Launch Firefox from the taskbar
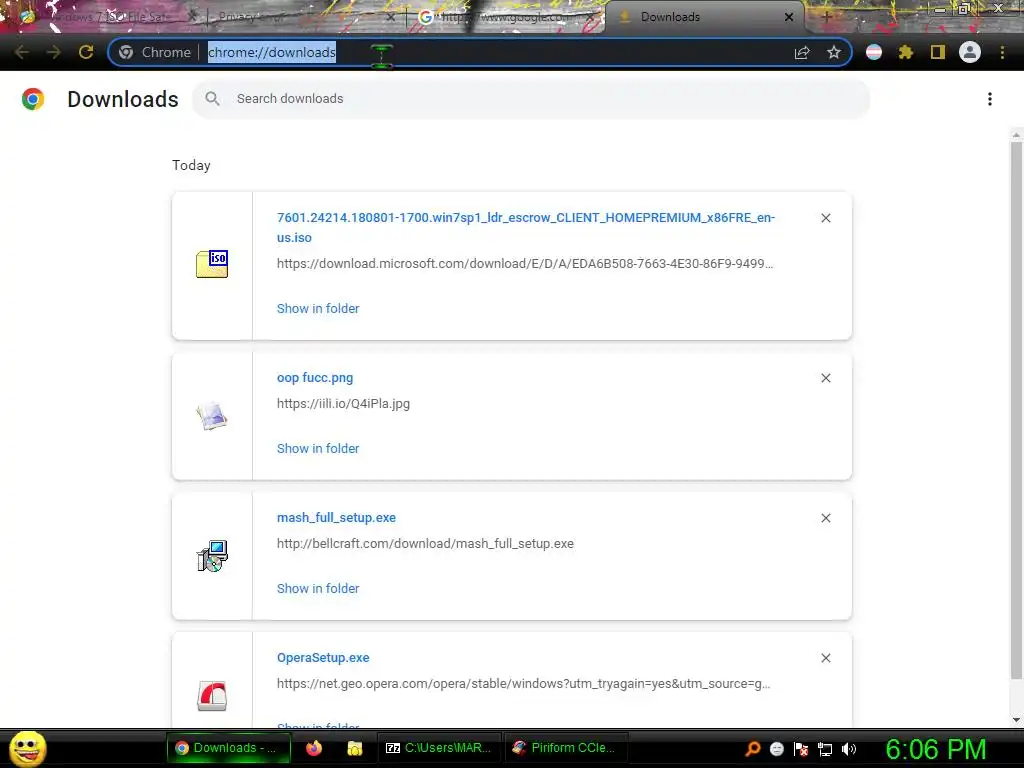1024x768 pixels. [x=314, y=748]
